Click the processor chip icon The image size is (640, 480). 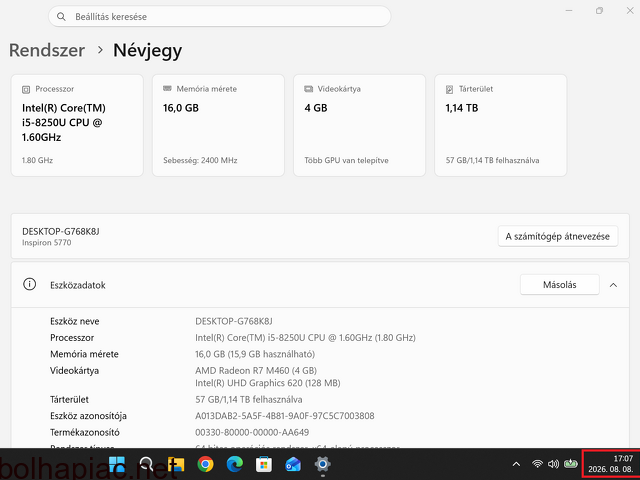(x=26, y=89)
